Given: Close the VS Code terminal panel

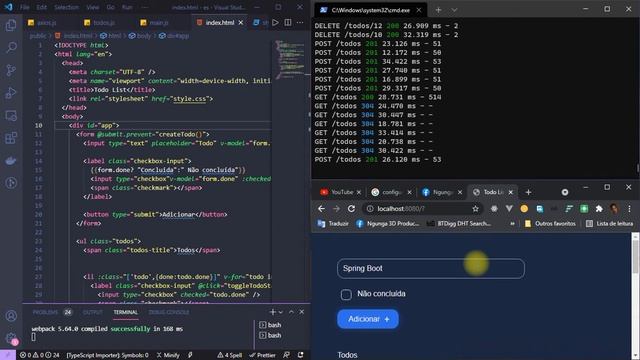Looking at the screenshot, I should [x=302, y=312].
